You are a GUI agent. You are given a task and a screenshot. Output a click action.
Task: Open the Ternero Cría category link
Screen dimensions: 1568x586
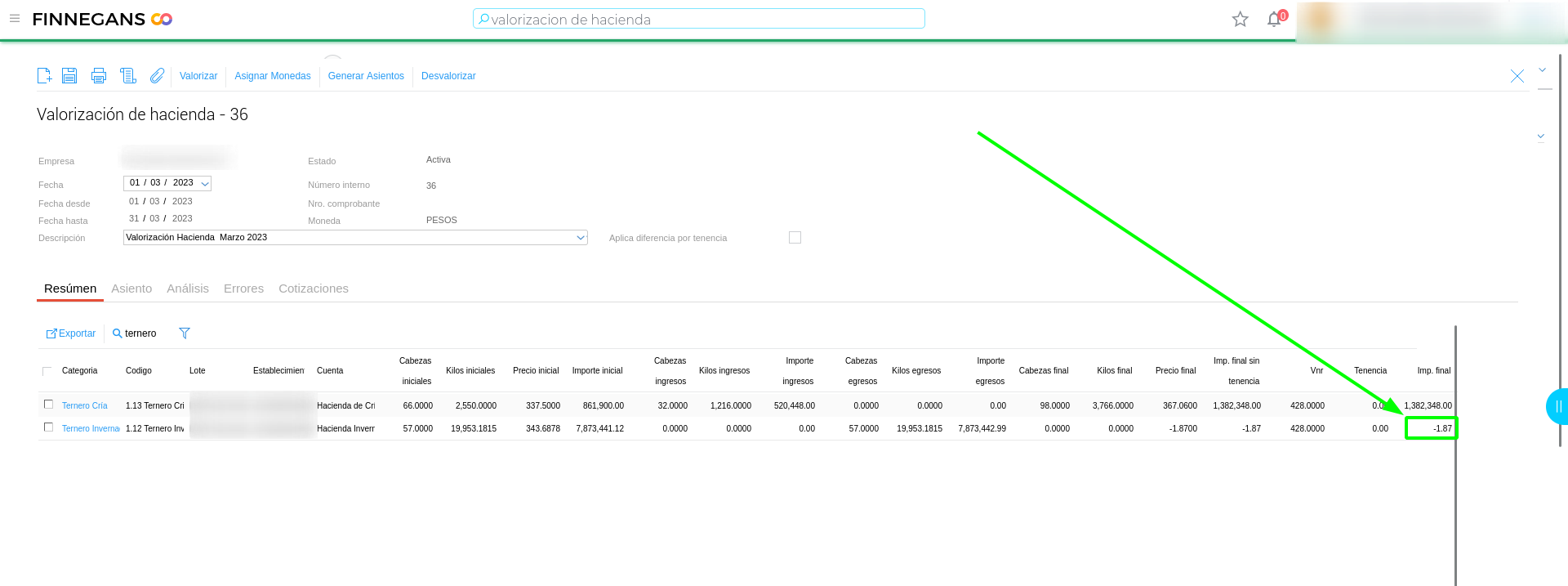[x=85, y=405]
